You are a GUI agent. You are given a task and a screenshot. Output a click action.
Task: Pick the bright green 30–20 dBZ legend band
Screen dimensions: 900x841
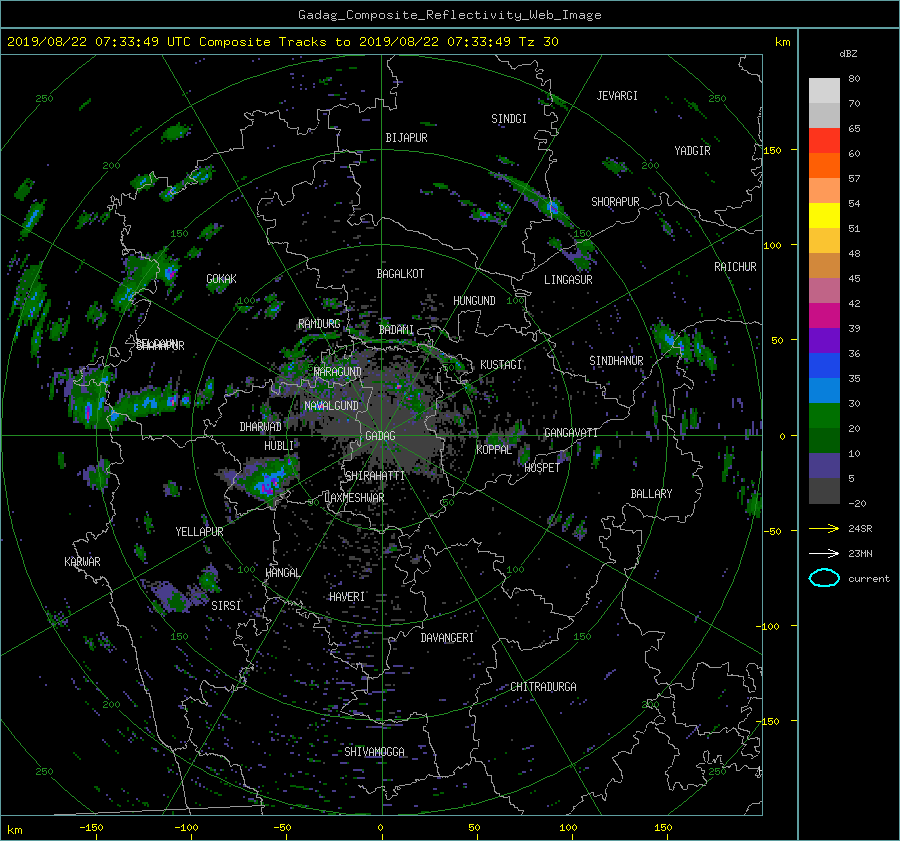(824, 415)
